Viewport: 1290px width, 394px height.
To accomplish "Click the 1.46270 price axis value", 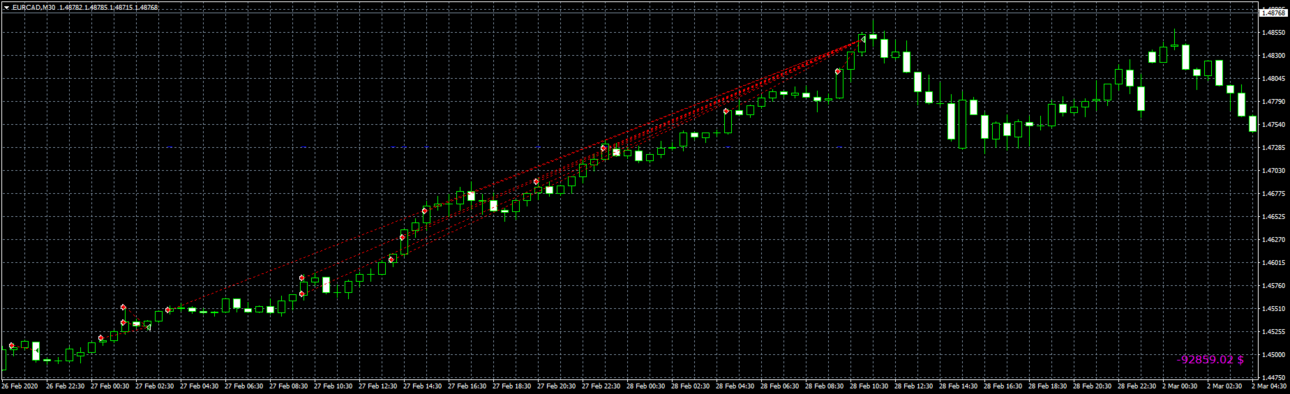I will [1274, 240].
